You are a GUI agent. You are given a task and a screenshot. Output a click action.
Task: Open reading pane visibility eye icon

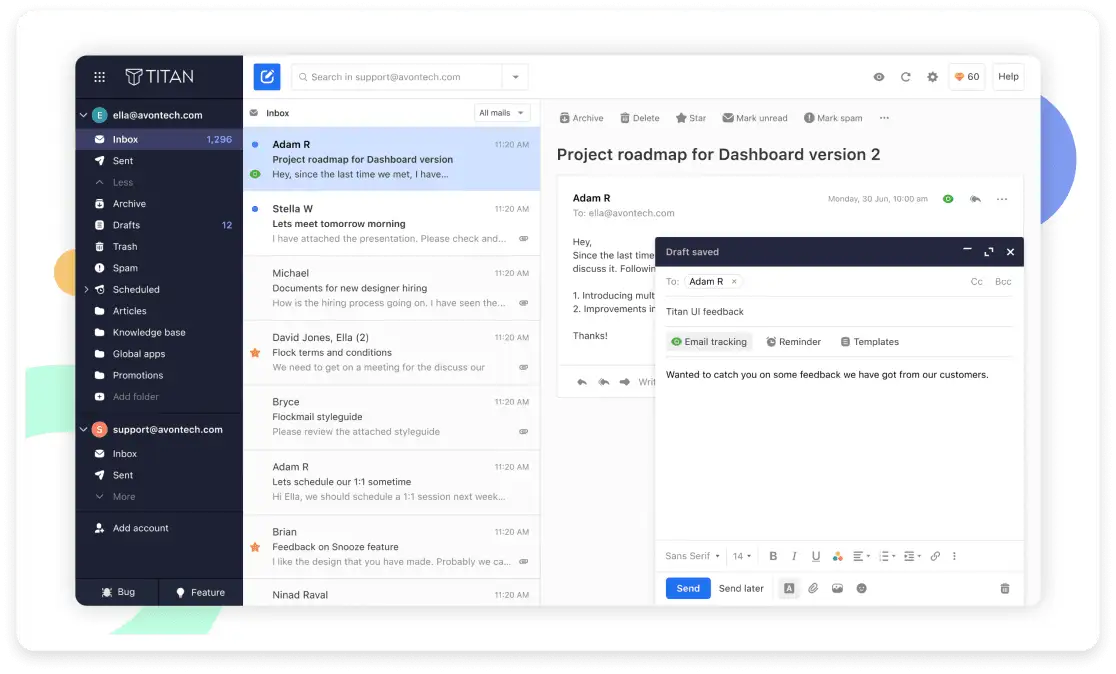tap(878, 77)
